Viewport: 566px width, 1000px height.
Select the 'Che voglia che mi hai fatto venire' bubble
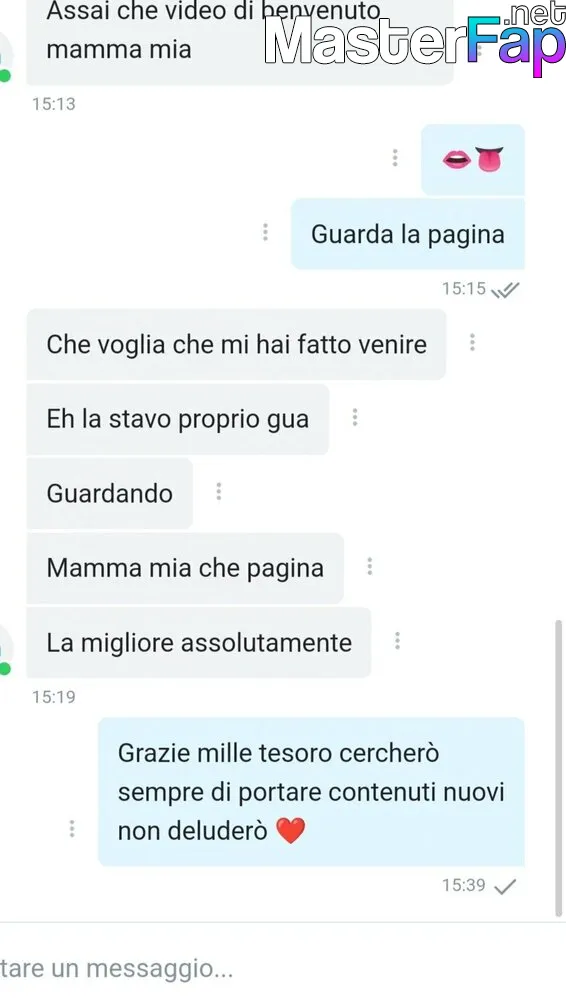236,344
